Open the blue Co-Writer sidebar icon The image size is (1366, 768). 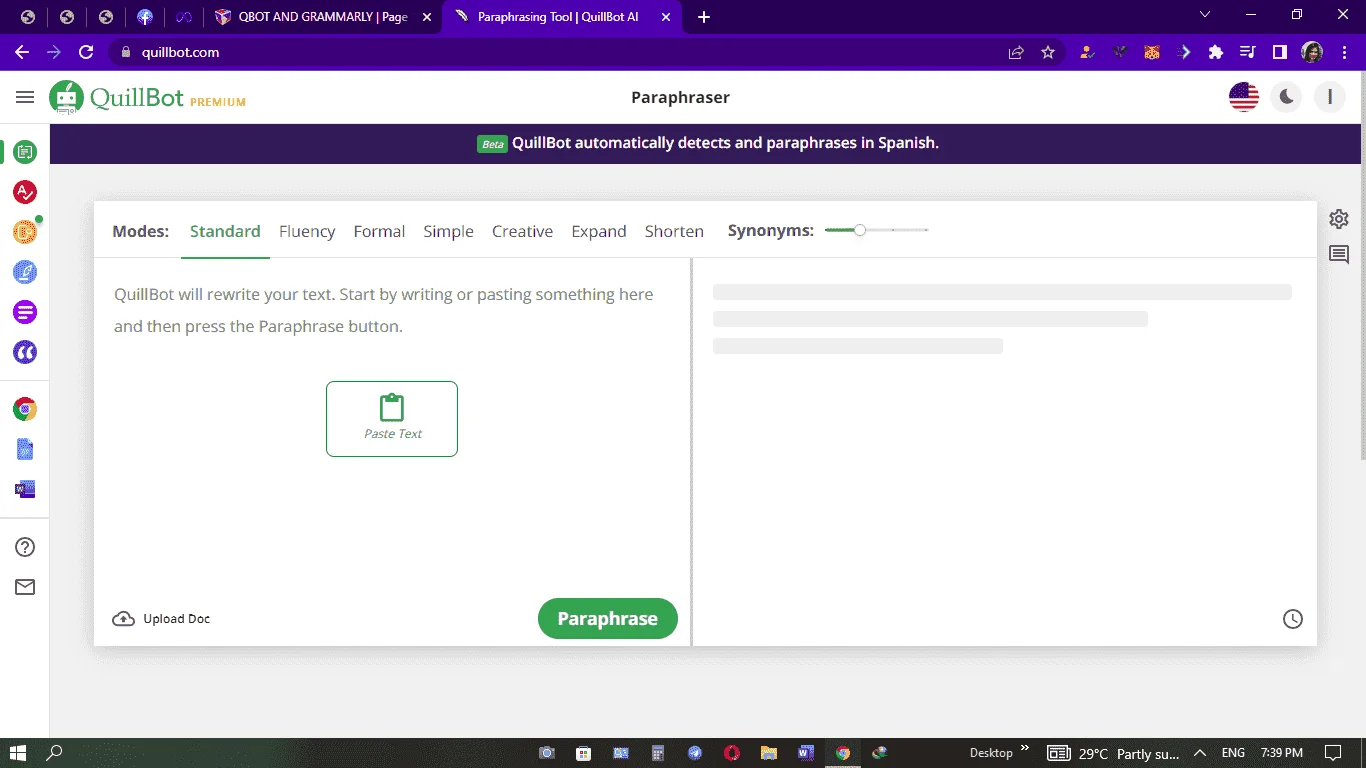(25, 272)
